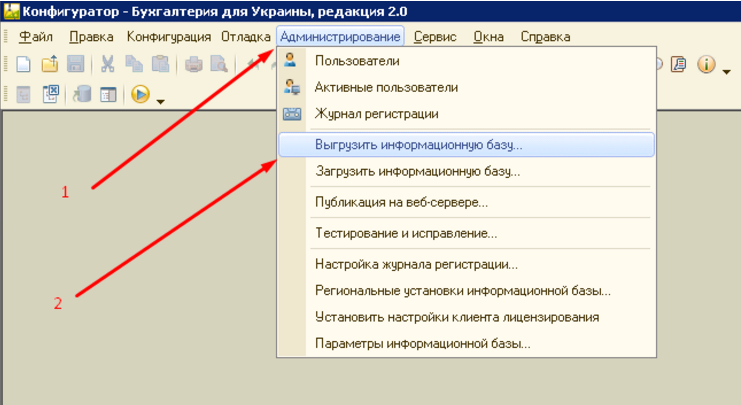Open the Правка menu
This screenshot has width=741, height=405.
point(91,37)
